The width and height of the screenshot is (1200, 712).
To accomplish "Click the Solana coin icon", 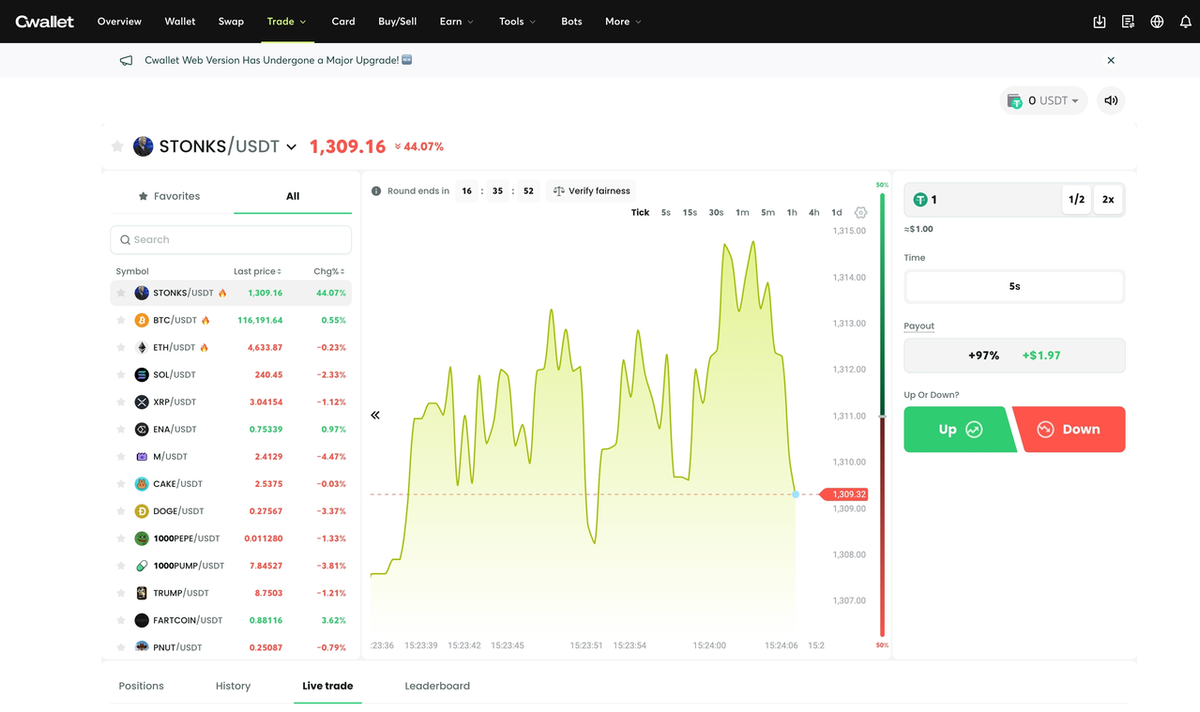I will pos(142,375).
